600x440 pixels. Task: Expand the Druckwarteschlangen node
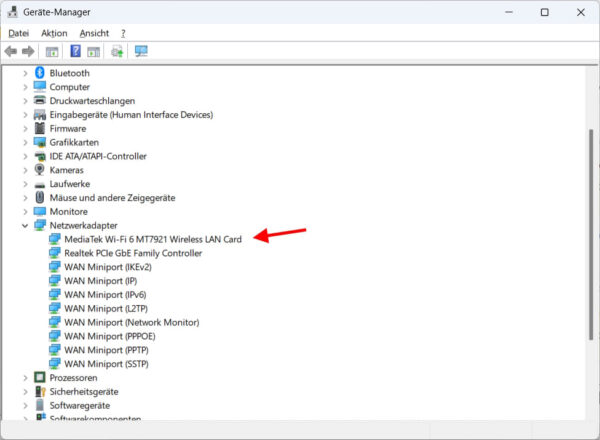[x=25, y=101]
